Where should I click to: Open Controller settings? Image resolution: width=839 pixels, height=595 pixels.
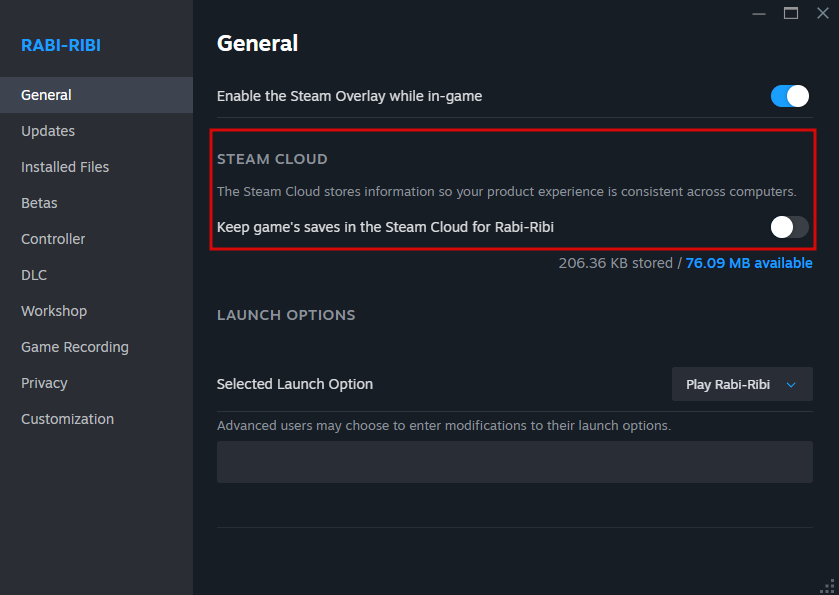coord(53,239)
